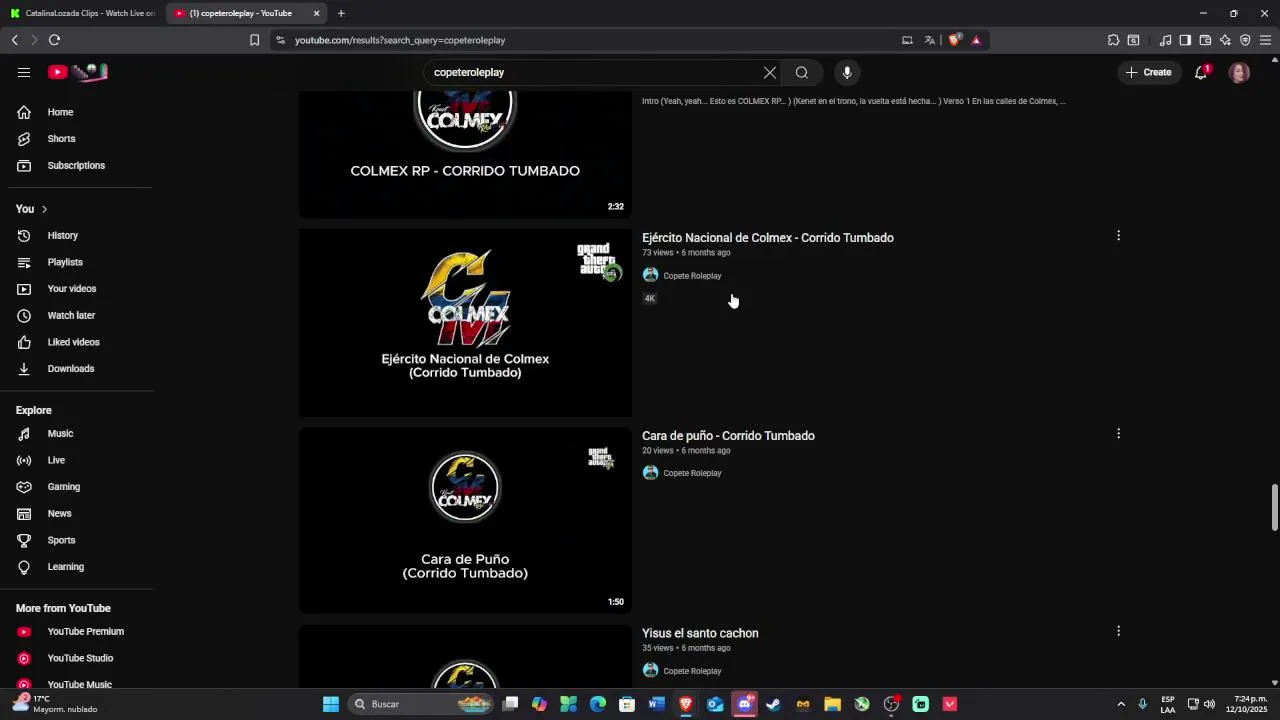This screenshot has height=720, width=1280.
Task: Open browser extensions puzzle icon
Action: pos(1113,40)
